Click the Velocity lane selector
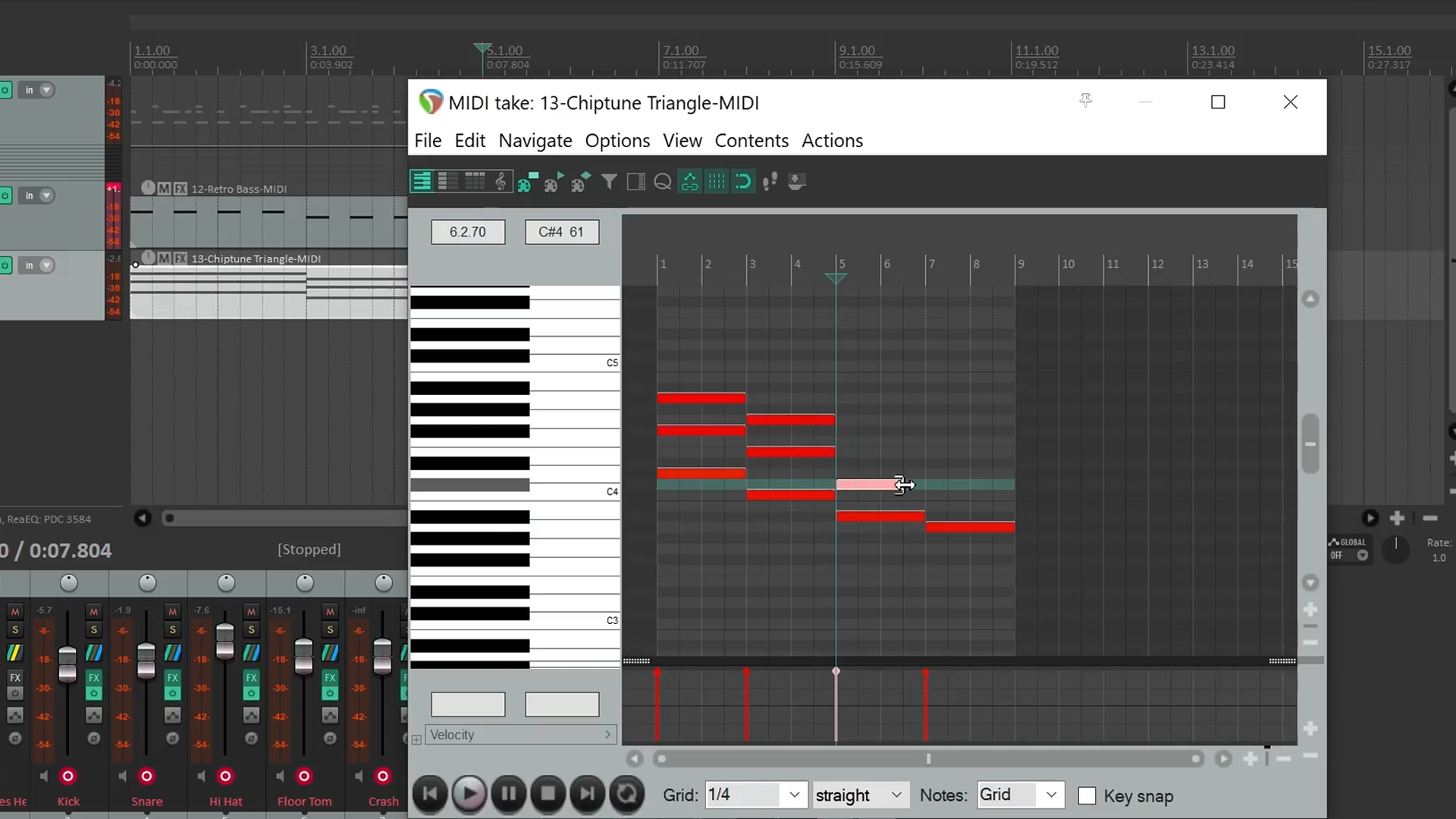This screenshot has height=819, width=1456. [x=520, y=734]
